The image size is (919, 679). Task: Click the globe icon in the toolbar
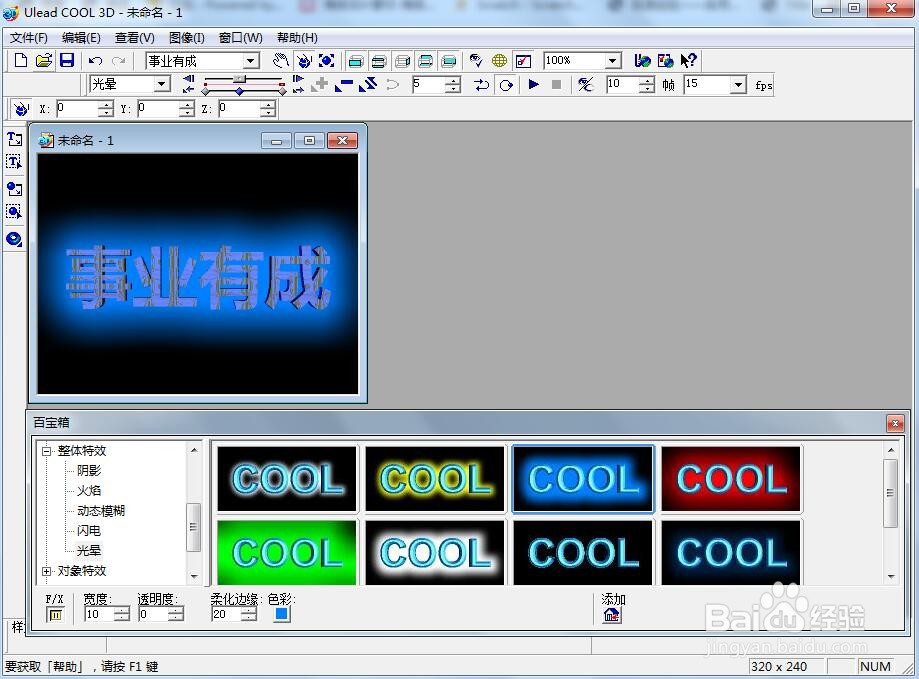[x=499, y=60]
